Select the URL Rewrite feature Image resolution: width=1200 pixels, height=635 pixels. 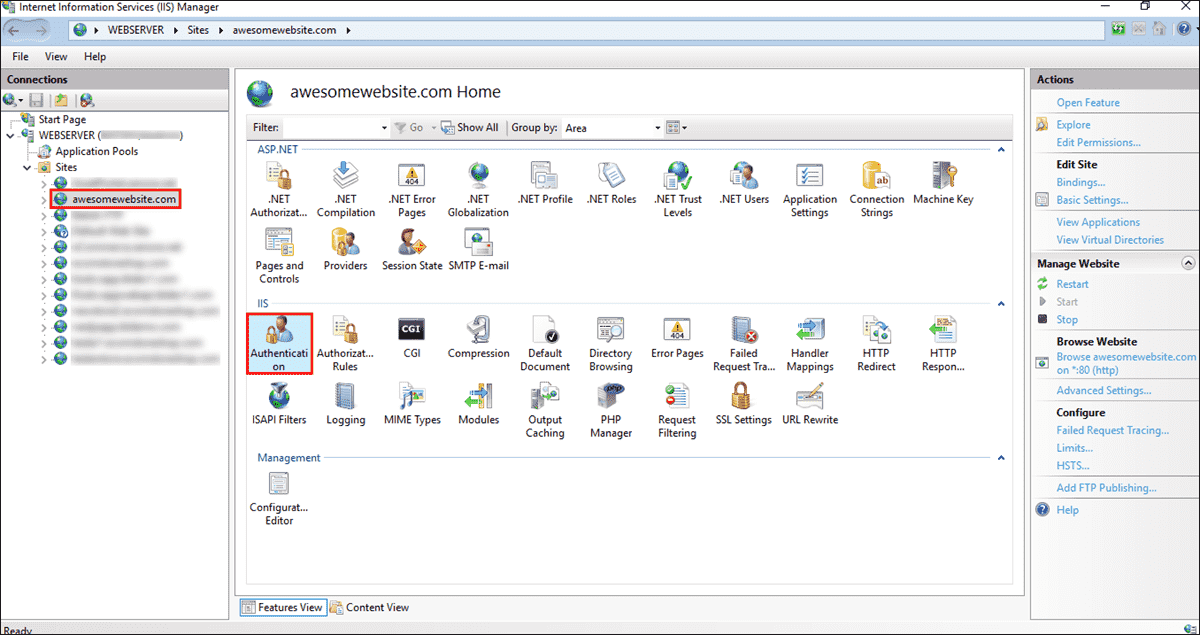pyautogui.click(x=810, y=400)
